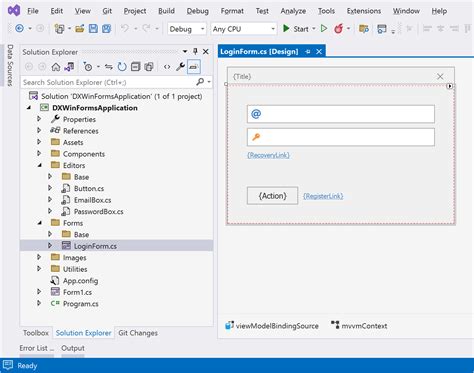Click the email input box on form
This screenshot has height=373, width=474.
[341, 114]
